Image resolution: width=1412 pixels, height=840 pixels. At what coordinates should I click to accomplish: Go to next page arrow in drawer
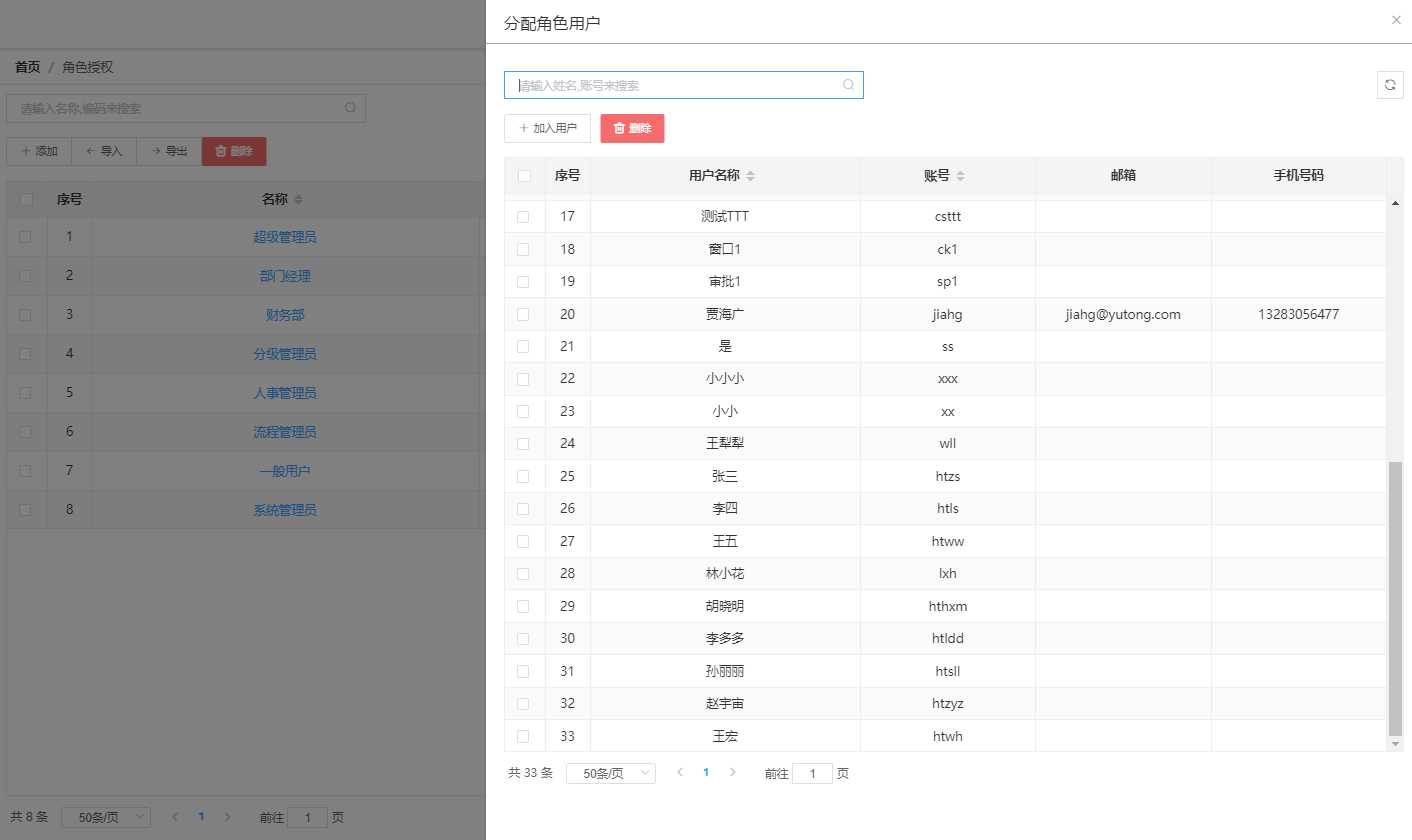tap(732, 773)
